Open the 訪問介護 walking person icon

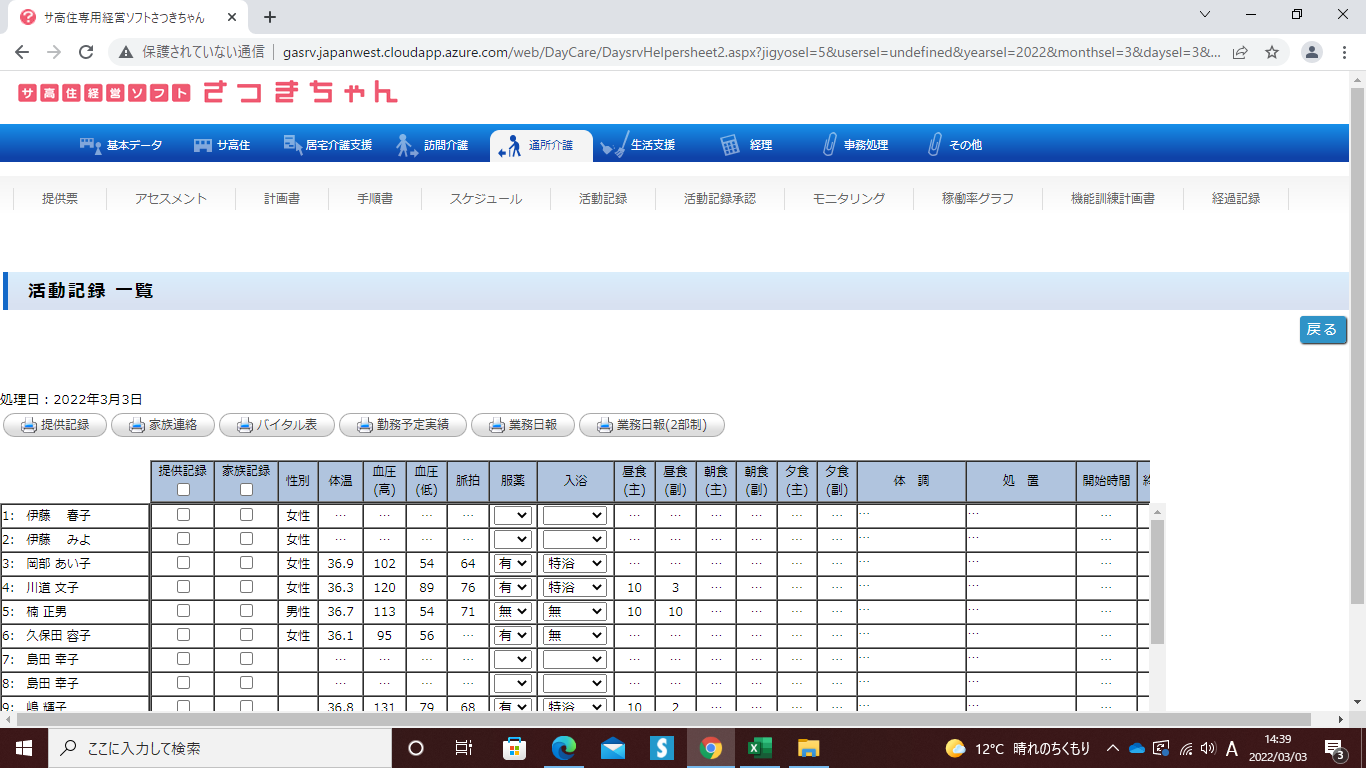(x=406, y=145)
